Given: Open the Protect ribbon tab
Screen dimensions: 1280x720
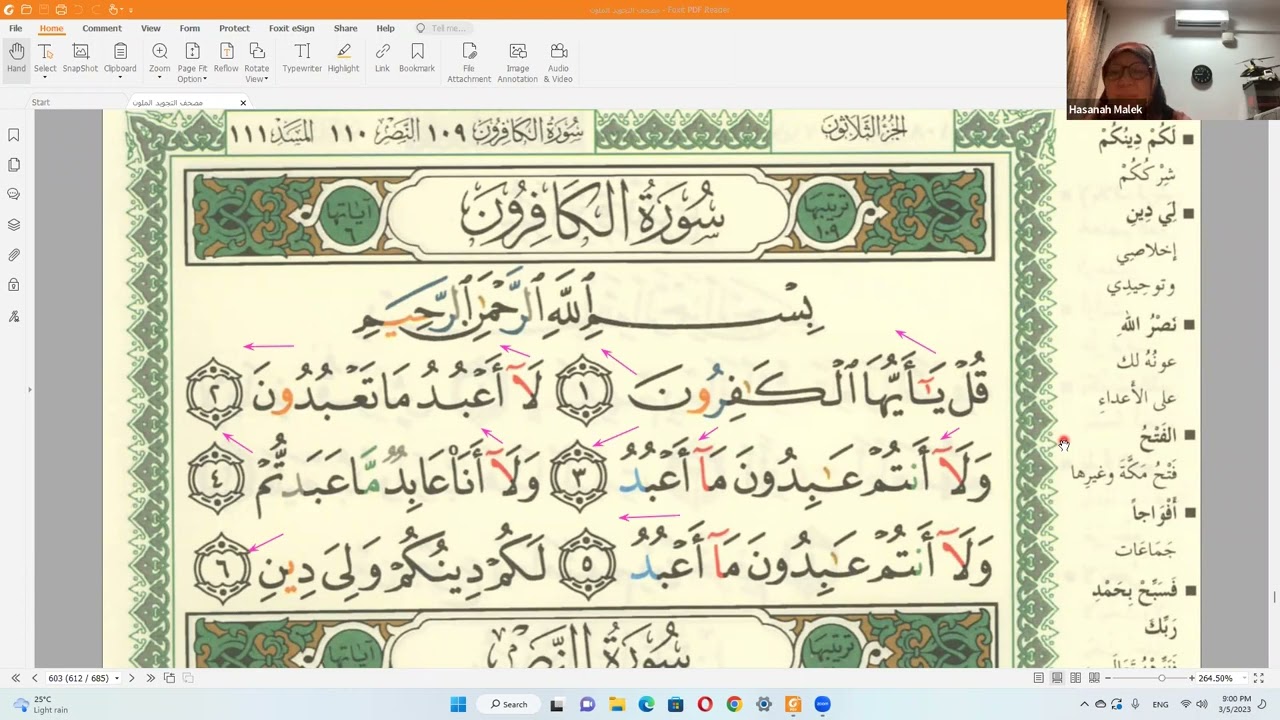Looking at the screenshot, I should [x=234, y=28].
